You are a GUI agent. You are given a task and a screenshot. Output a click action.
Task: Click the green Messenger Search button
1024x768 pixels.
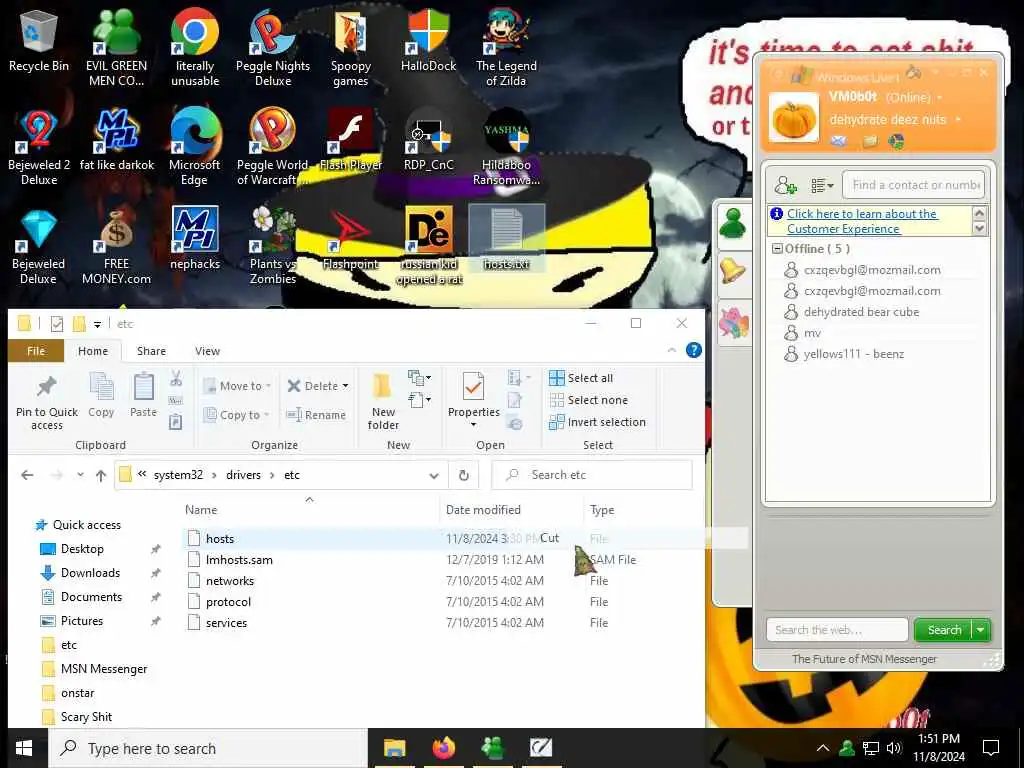pos(944,630)
